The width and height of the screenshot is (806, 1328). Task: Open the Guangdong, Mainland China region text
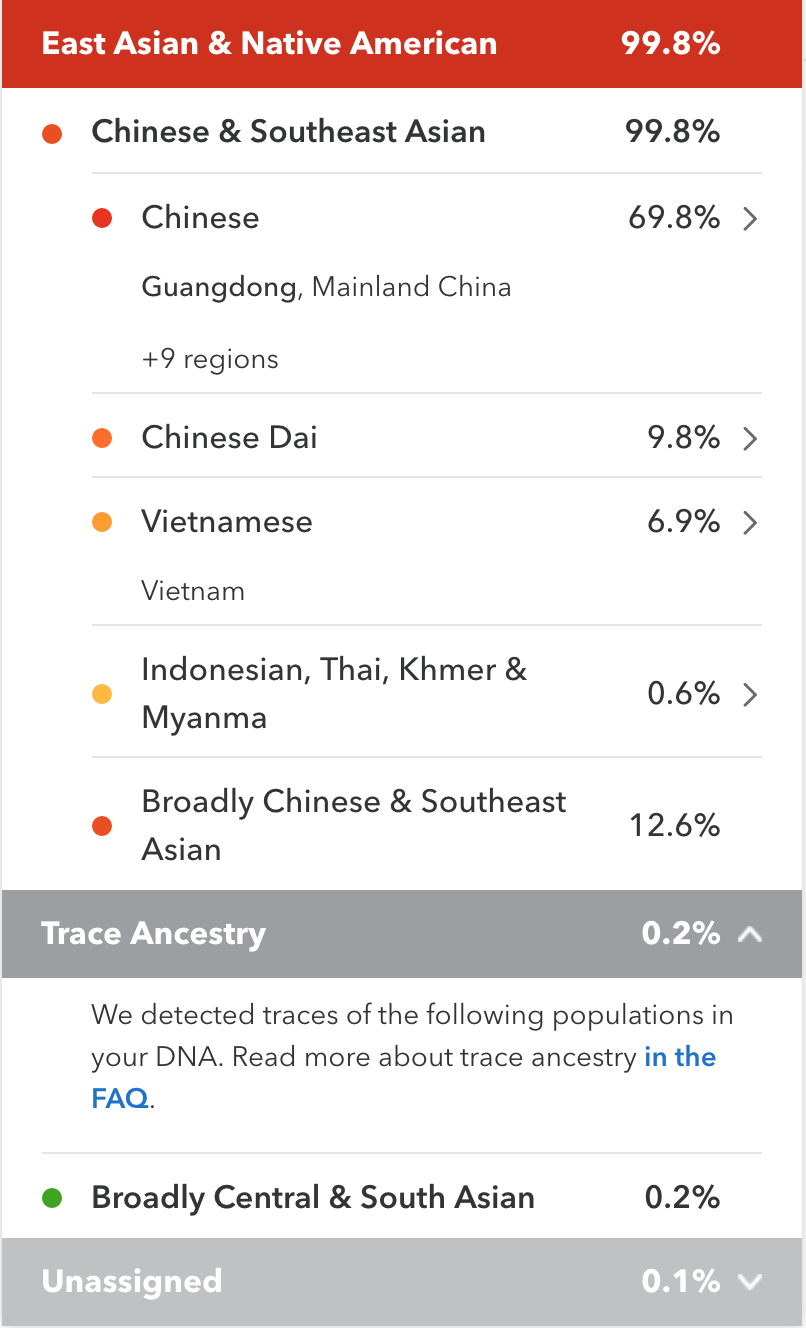click(326, 288)
